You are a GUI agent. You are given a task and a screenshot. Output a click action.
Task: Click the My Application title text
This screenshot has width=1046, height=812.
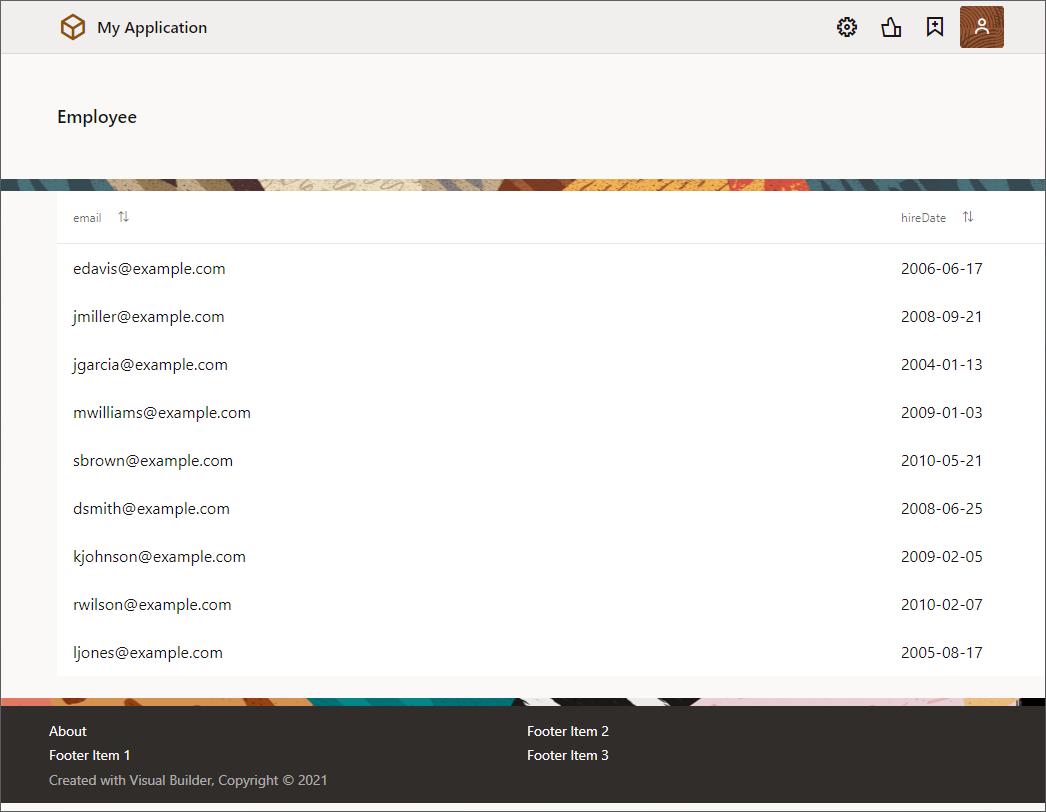pyautogui.click(x=152, y=28)
